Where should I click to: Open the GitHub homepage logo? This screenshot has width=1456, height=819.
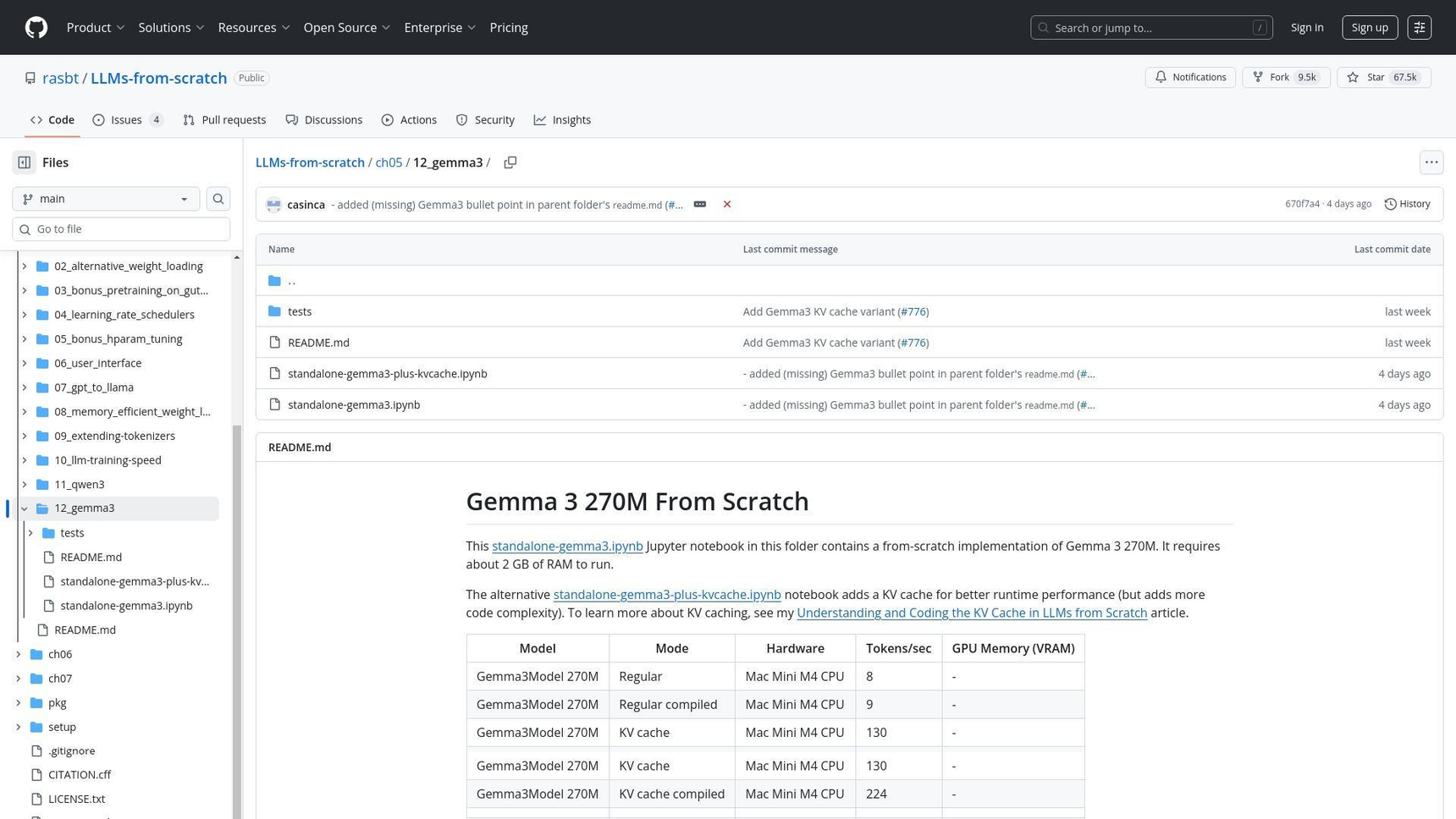coord(36,27)
